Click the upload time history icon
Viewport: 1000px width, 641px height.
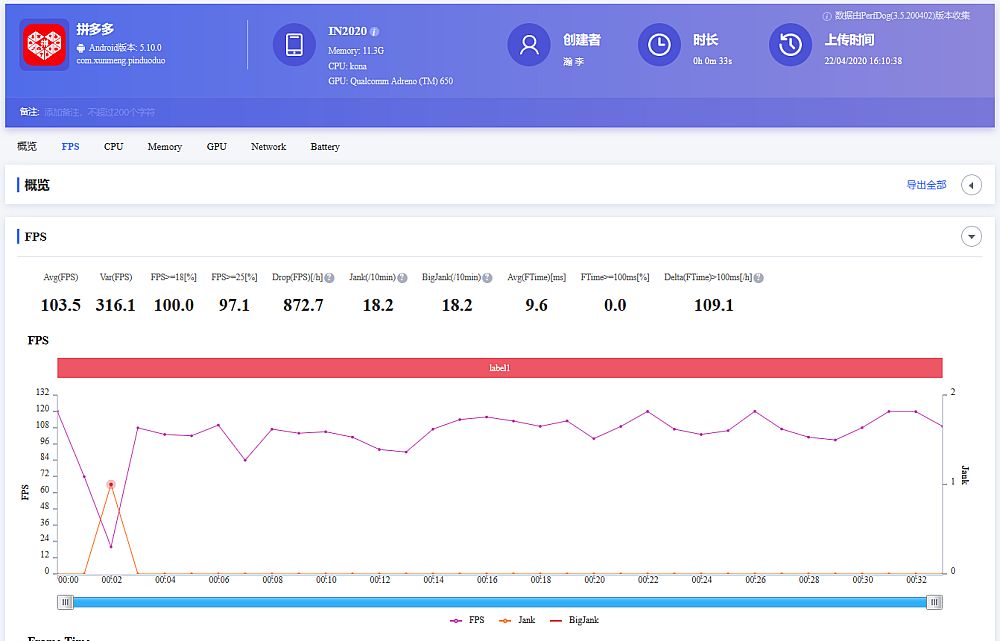tap(790, 45)
